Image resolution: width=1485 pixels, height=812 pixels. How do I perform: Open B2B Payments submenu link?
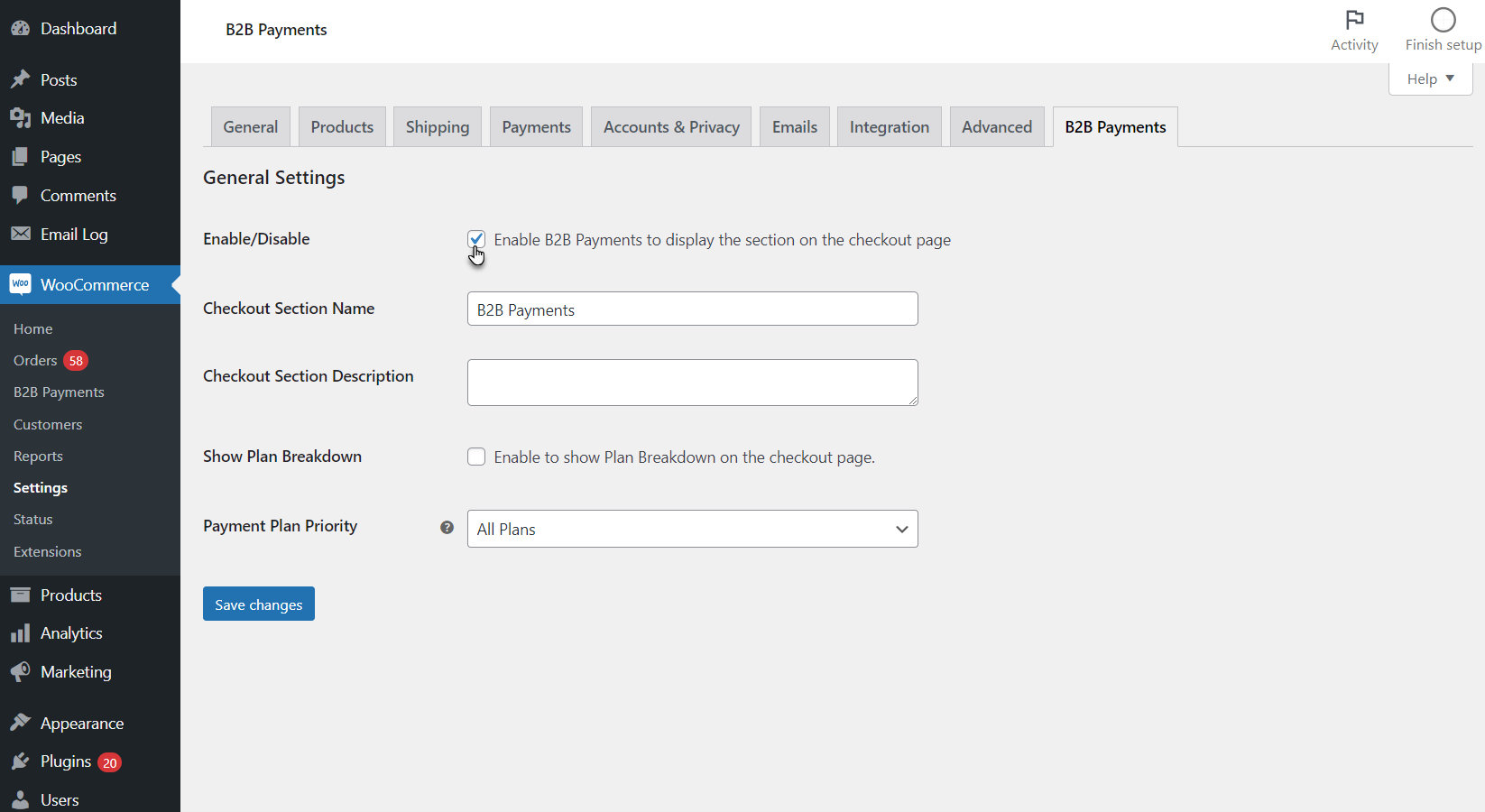59,392
